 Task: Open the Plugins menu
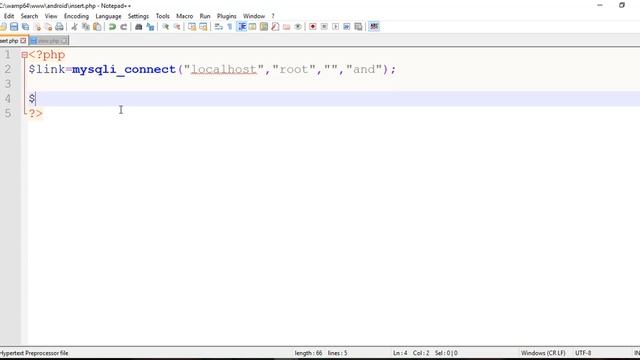point(227,16)
